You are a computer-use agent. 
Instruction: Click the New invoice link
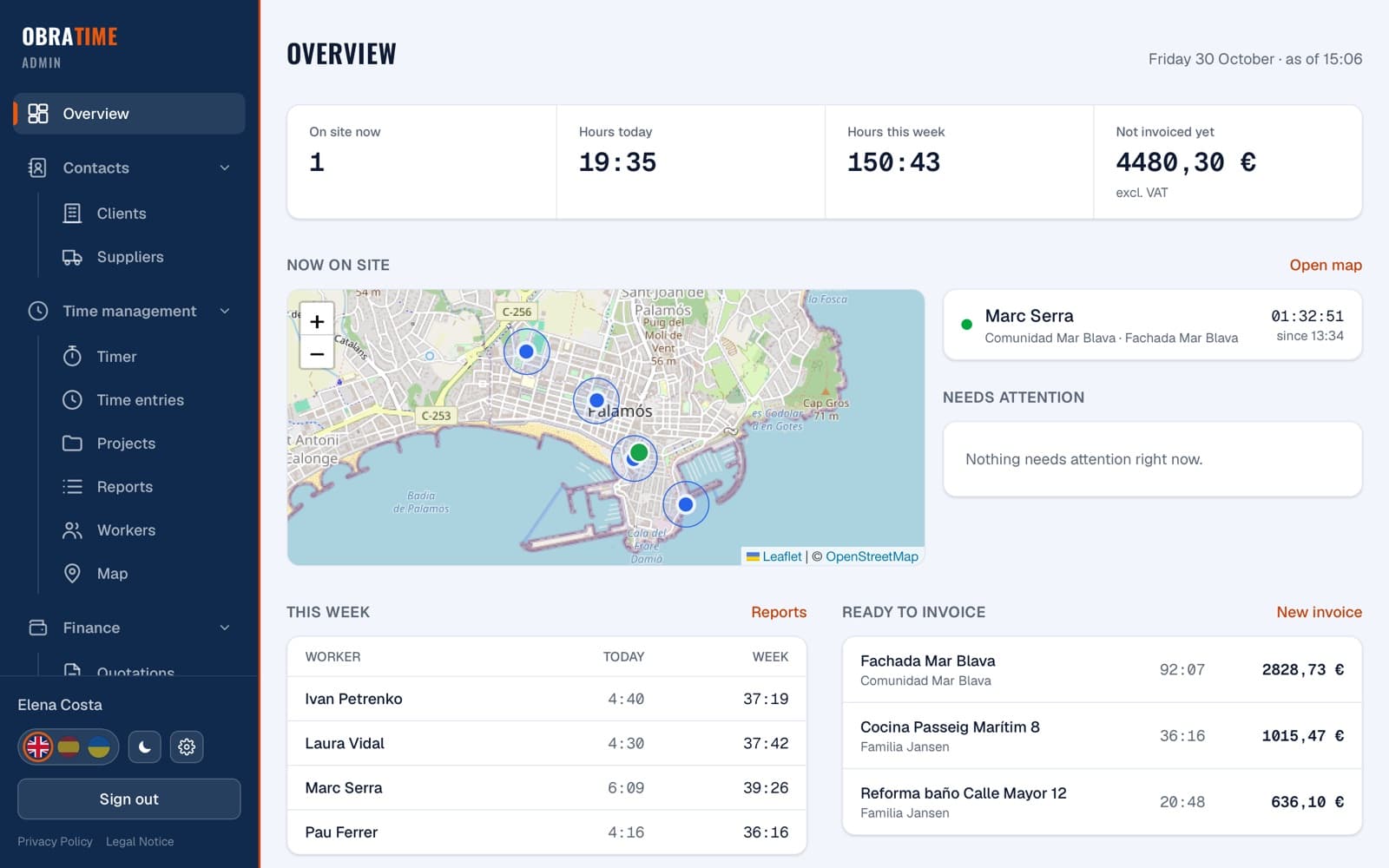click(x=1319, y=612)
